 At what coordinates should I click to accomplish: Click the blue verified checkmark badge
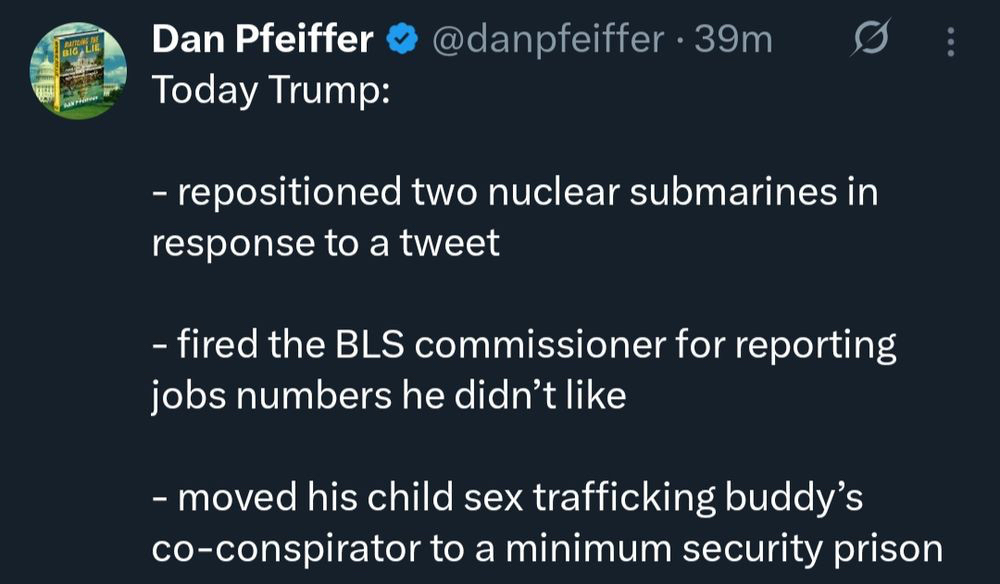[402, 40]
